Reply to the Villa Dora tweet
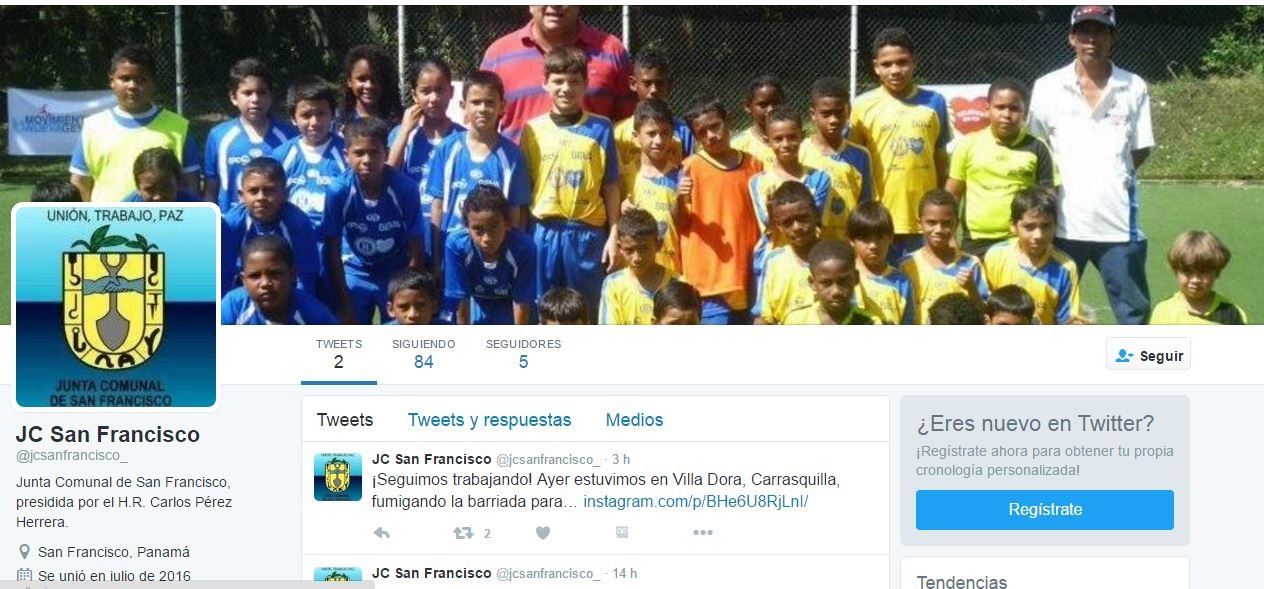This screenshot has width=1264, height=589. (381, 533)
